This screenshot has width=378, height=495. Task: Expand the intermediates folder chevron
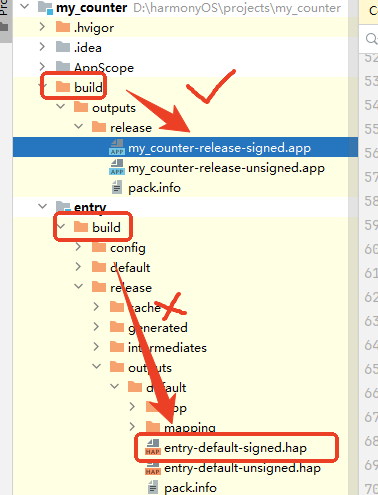(x=96, y=347)
